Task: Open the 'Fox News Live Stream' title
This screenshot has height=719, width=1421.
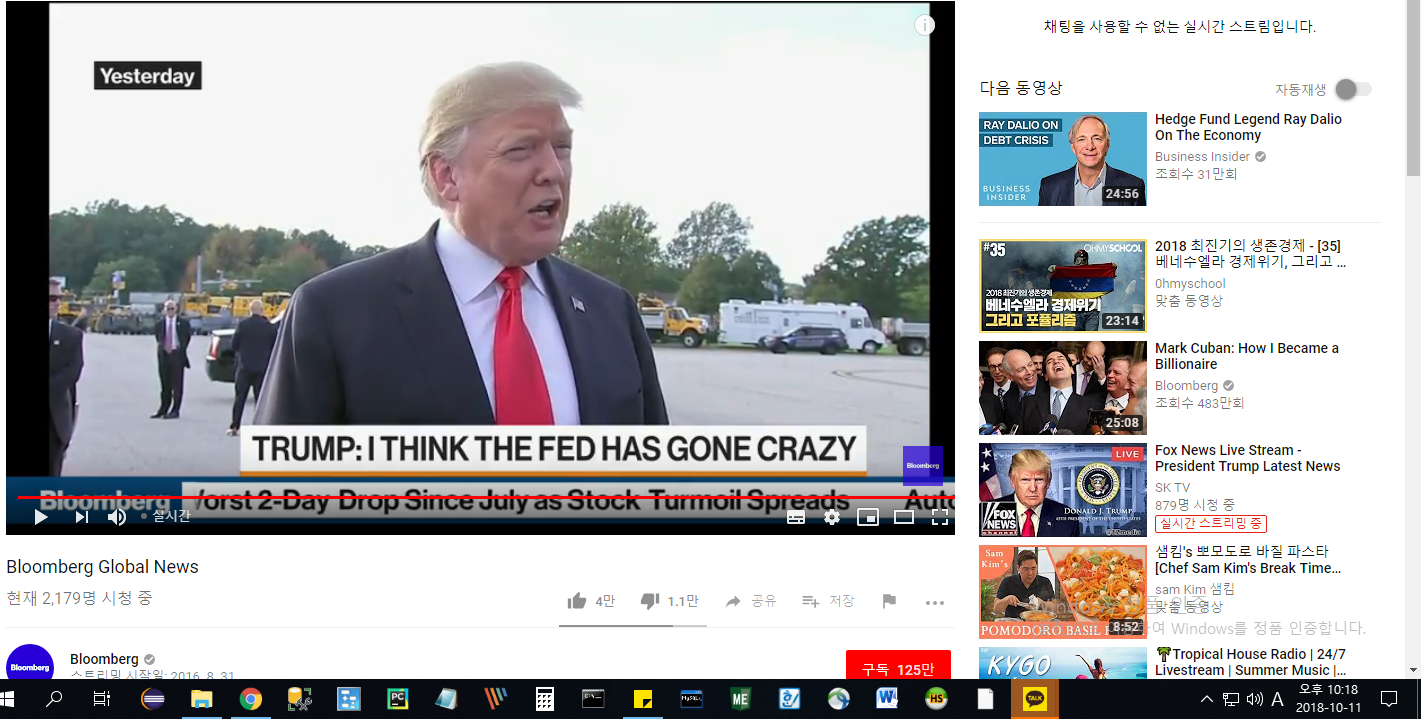Action: (1248, 458)
